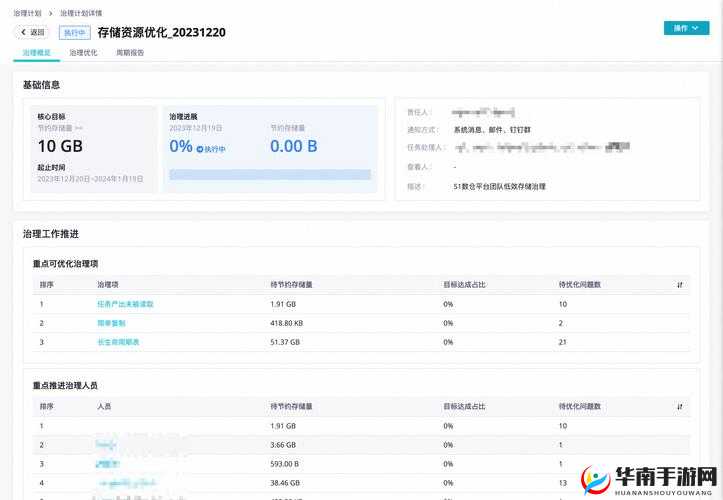
Task: Select the 10 GB core target value
Action: (60, 146)
